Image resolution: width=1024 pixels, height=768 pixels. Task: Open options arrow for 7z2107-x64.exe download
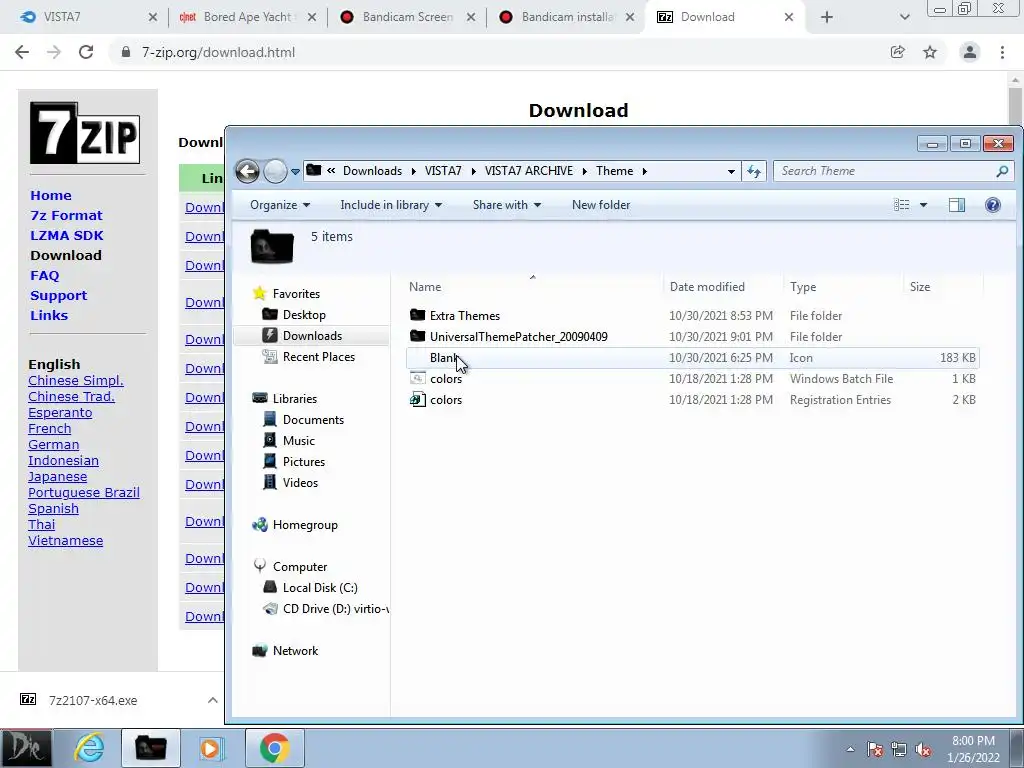[x=213, y=700]
